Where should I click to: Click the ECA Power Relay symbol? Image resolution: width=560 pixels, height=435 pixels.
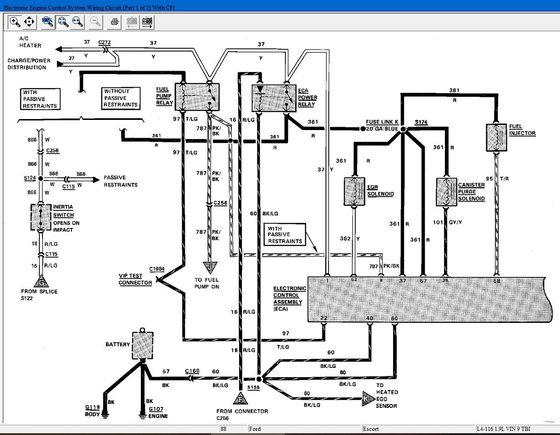pyautogui.click(x=274, y=98)
